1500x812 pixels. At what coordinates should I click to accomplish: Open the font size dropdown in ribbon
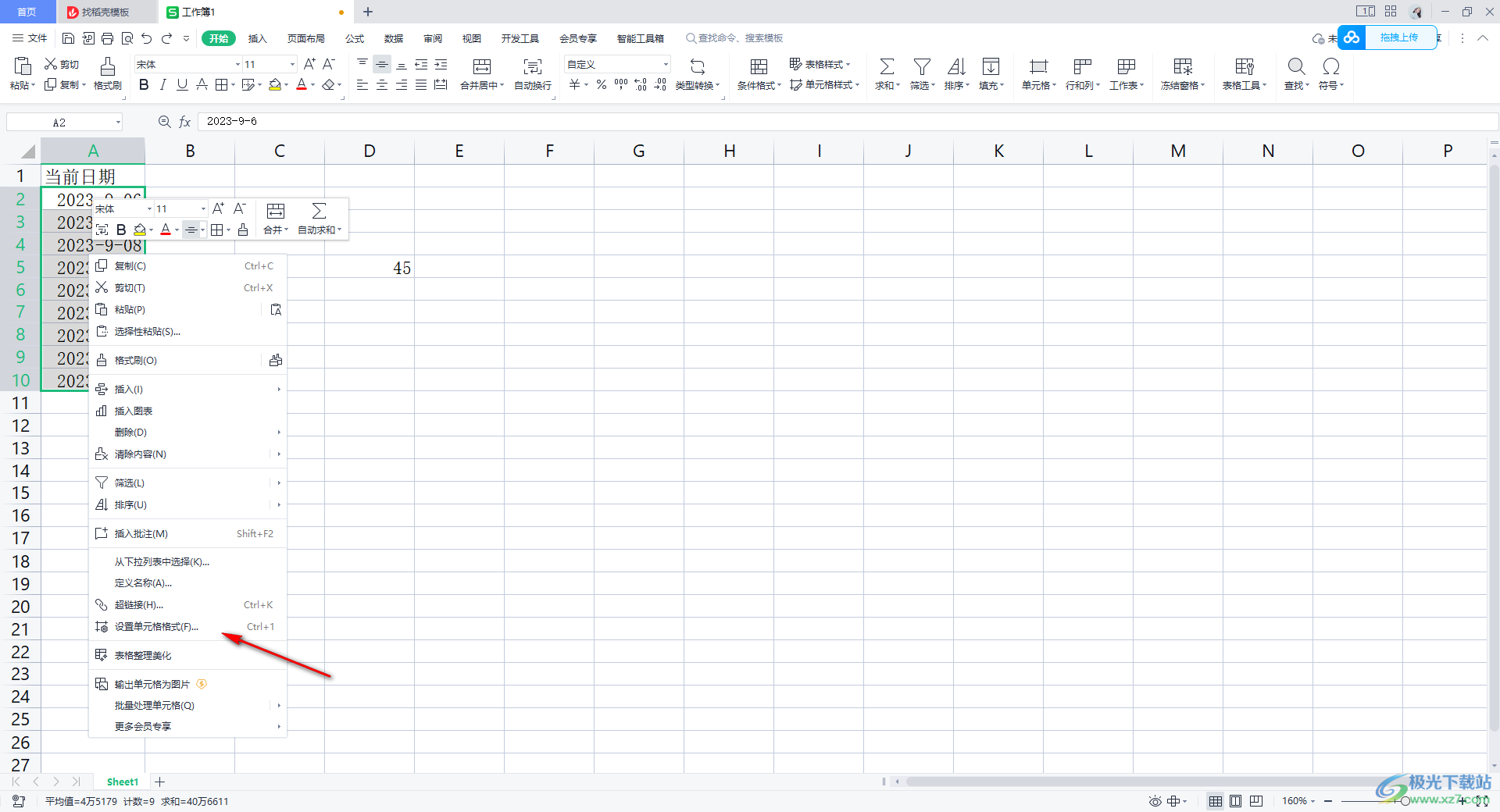click(x=292, y=64)
